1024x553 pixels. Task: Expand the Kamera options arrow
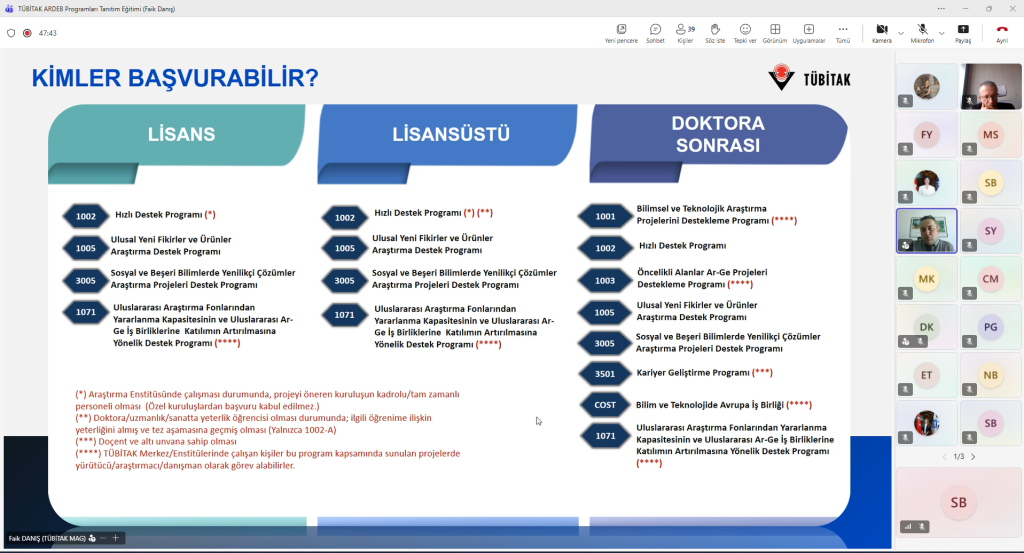click(x=901, y=33)
